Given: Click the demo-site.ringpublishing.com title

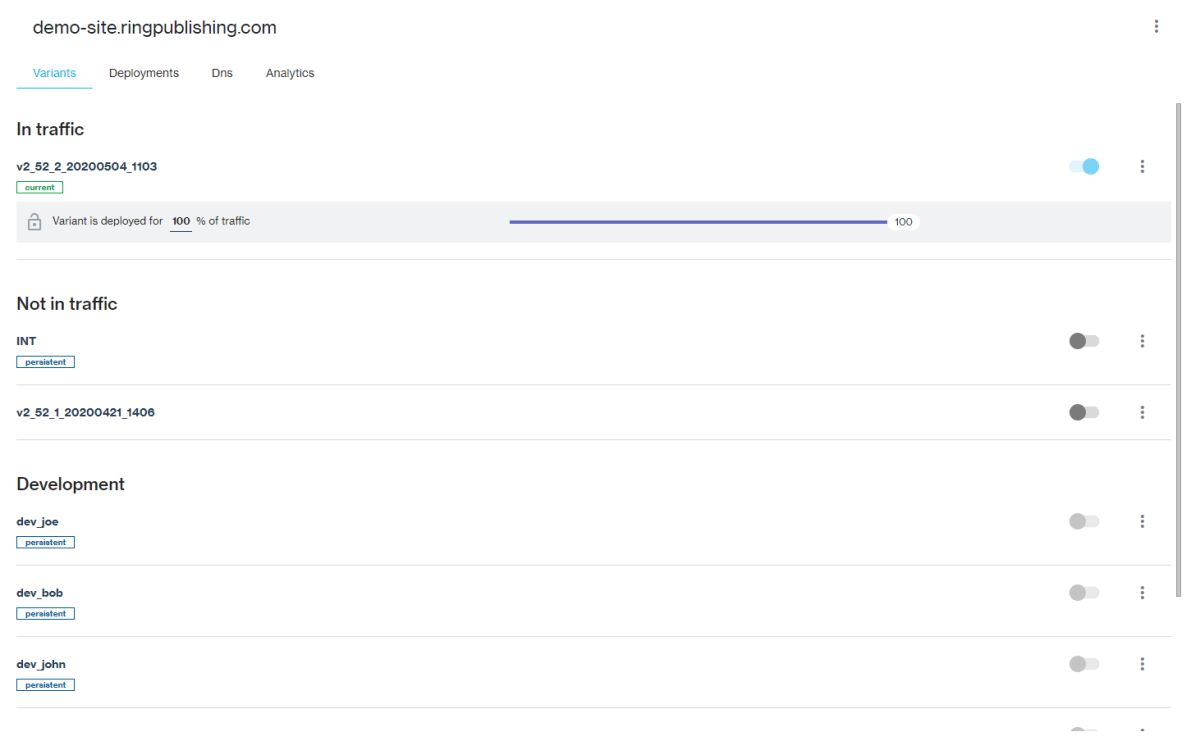Looking at the screenshot, I should (x=155, y=28).
